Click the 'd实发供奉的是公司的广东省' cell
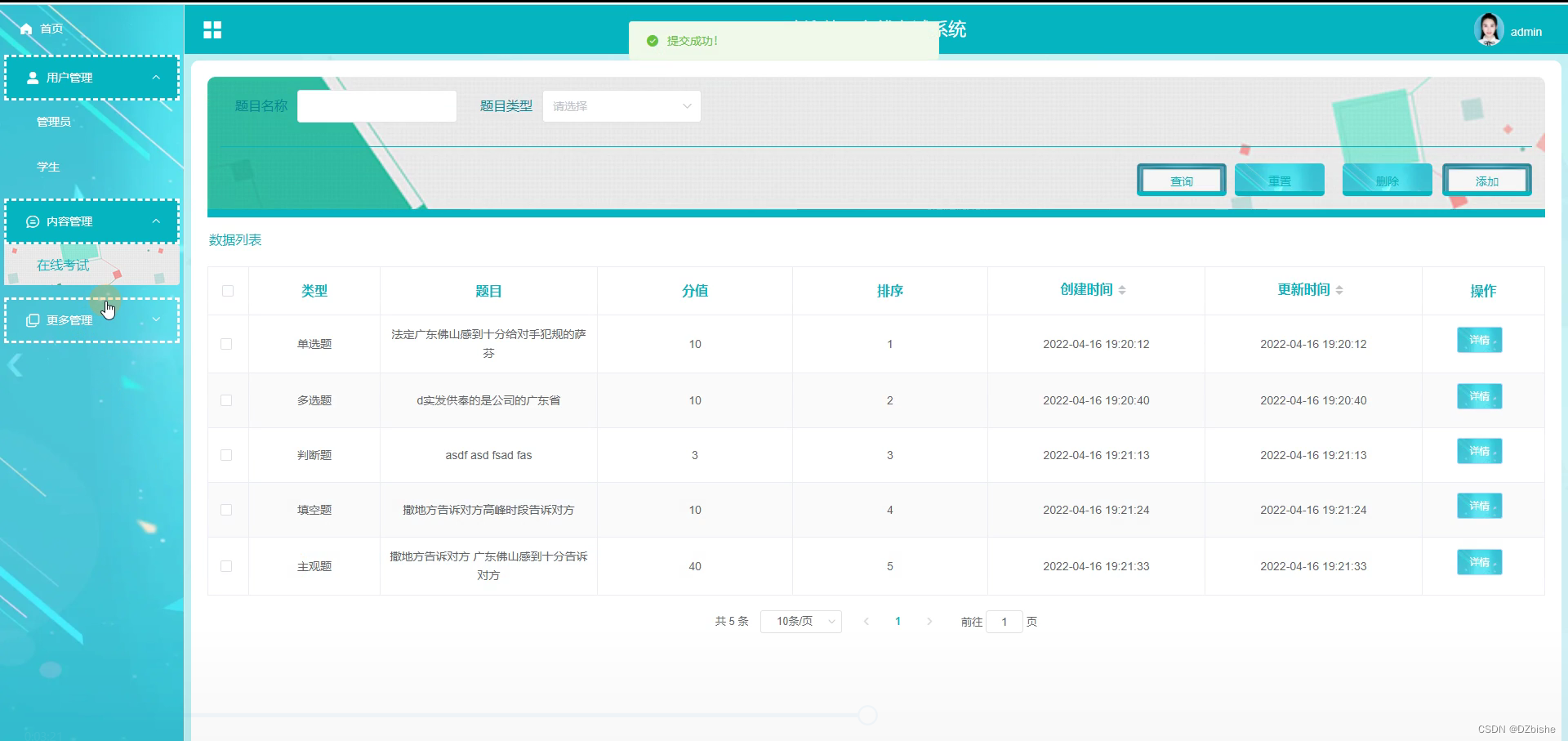The height and width of the screenshot is (741, 1568). 488,400
